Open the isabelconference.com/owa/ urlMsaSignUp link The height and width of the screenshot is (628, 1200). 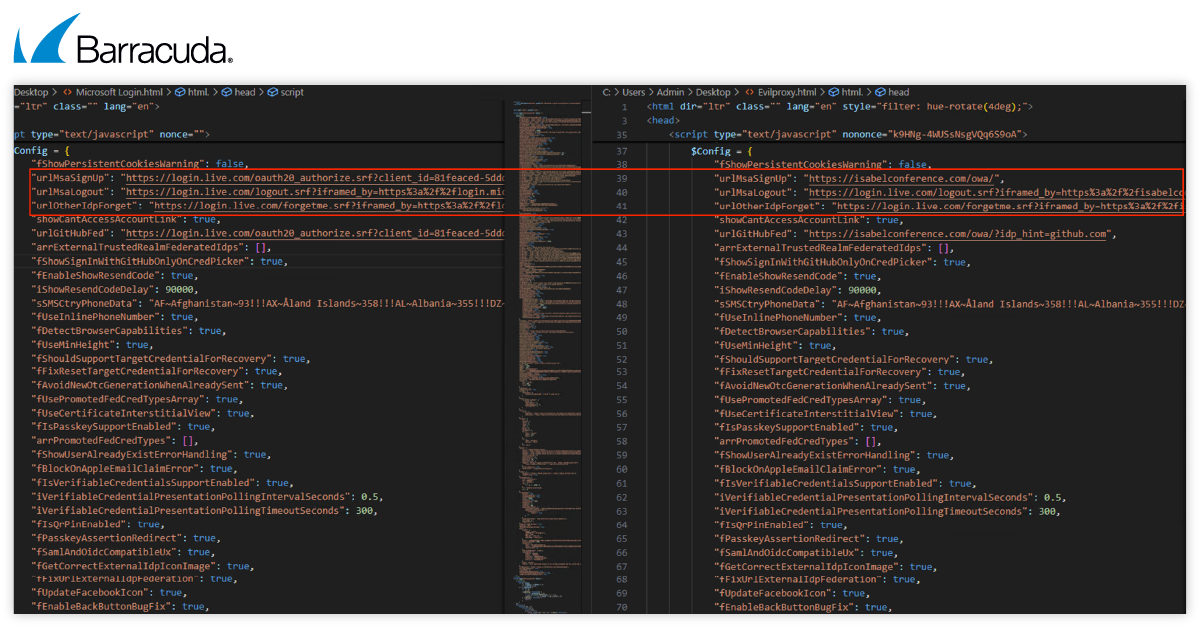910,178
